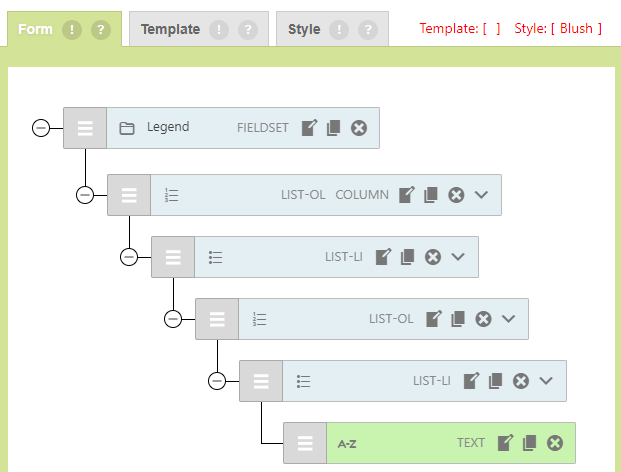The image size is (621, 472).
Task: Remove the green TEXT field row
Action: click(x=555, y=443)
